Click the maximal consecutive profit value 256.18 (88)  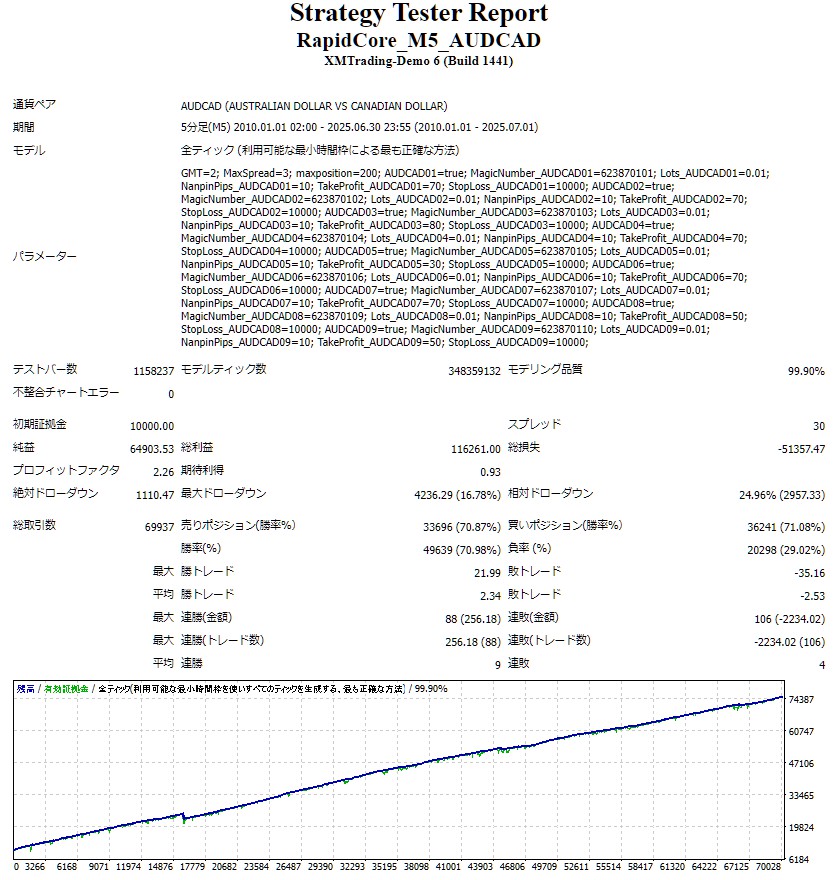473,642
